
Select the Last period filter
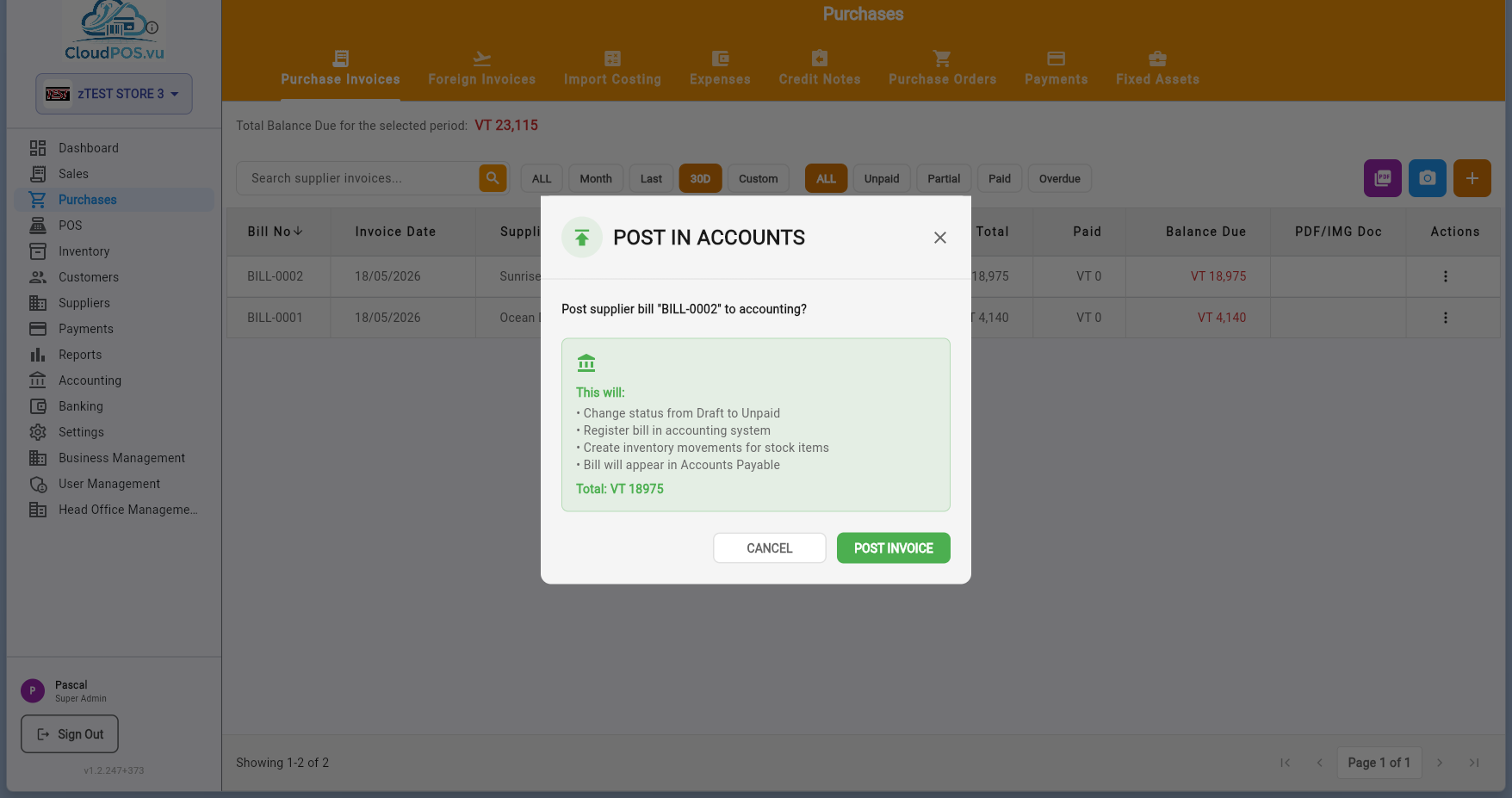coord(651,179)
